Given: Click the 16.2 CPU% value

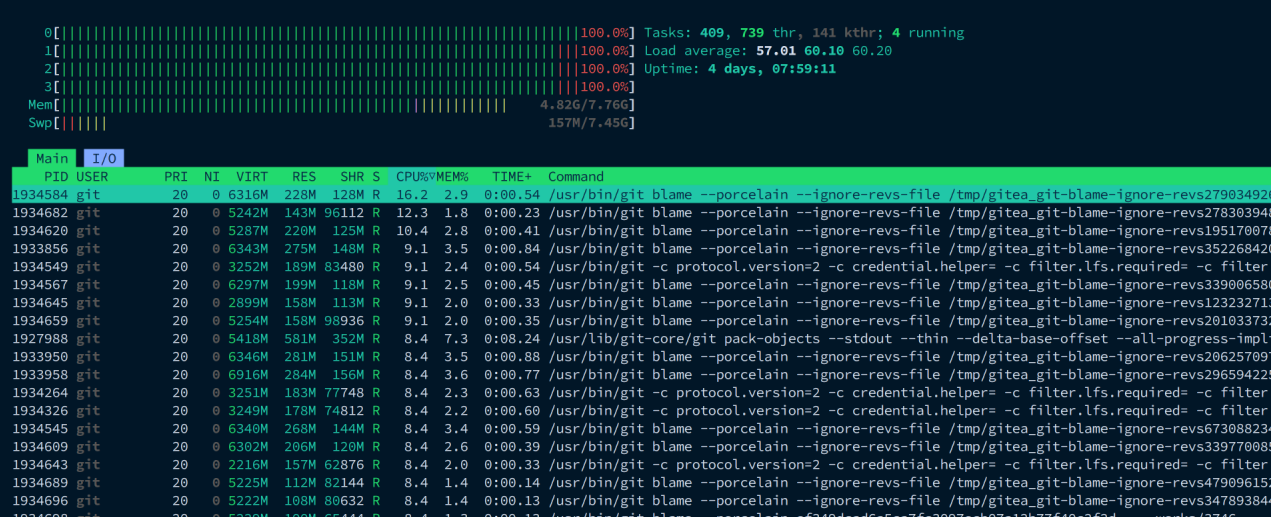Looking at the screenshot, I should 412,194.
